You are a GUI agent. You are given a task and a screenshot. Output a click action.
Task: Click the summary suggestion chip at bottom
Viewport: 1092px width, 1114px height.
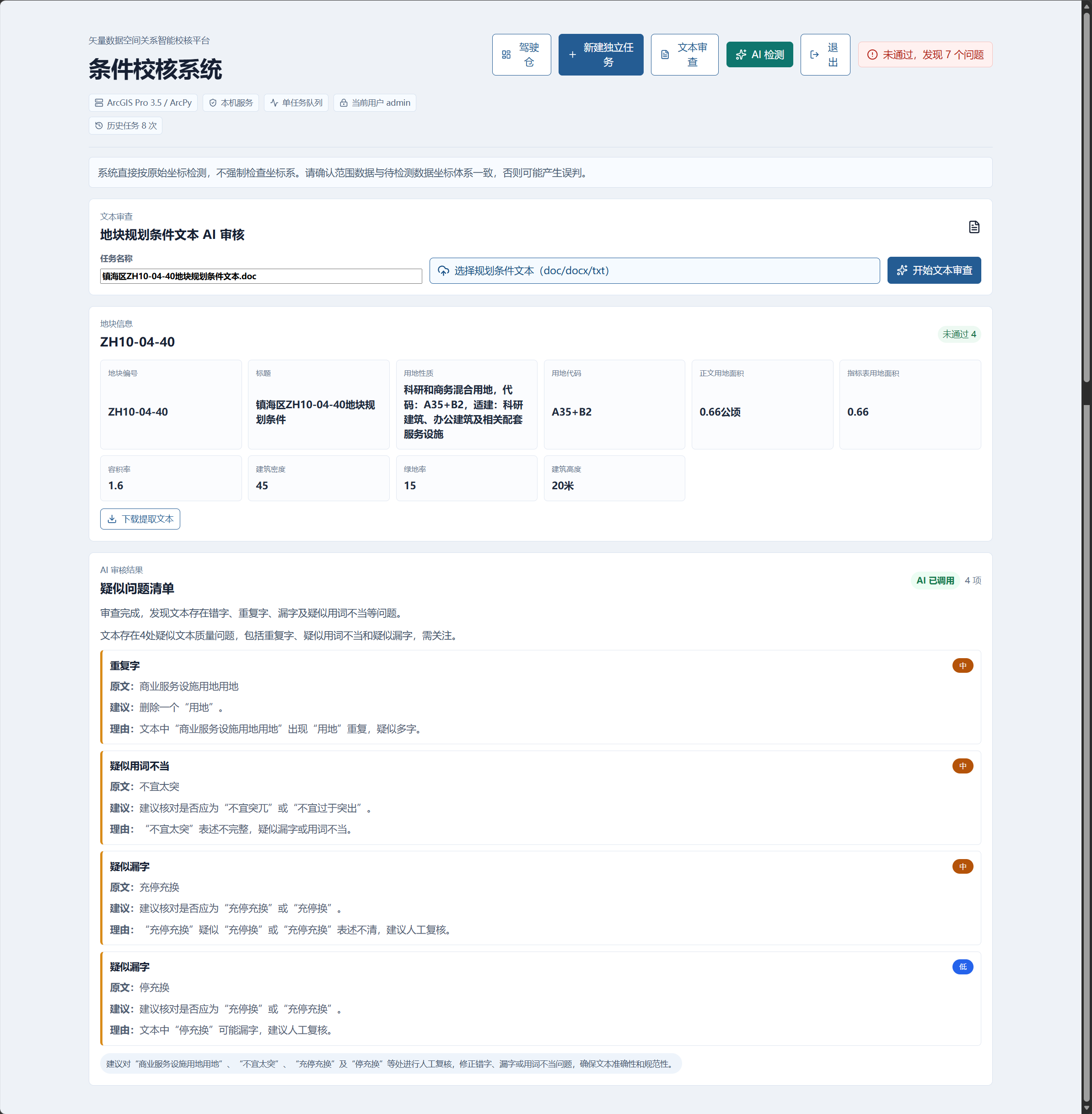click(x=391, y=1064)
